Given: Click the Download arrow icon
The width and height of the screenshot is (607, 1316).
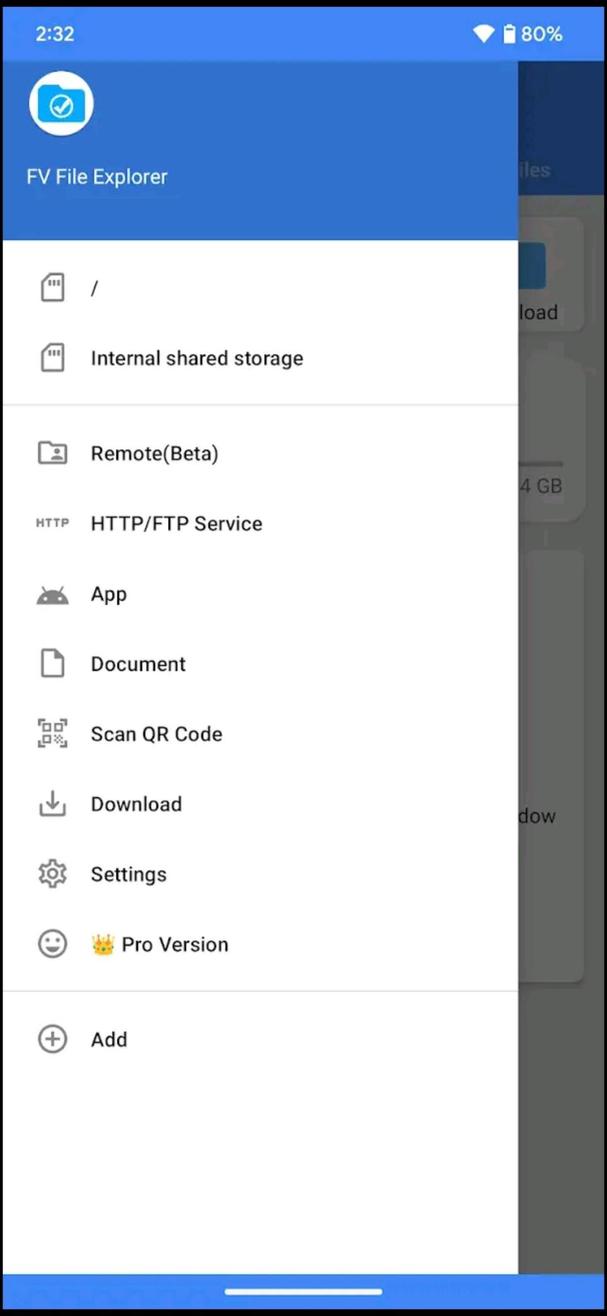Looking at the screenshot, I should (x=52, y=803).
